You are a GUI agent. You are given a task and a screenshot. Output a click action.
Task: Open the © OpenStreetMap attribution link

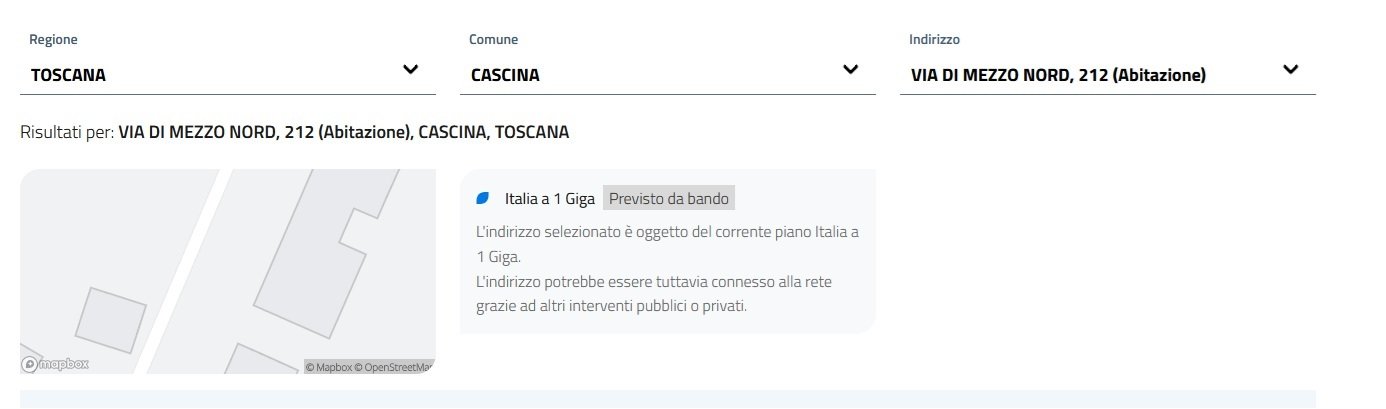398,367
